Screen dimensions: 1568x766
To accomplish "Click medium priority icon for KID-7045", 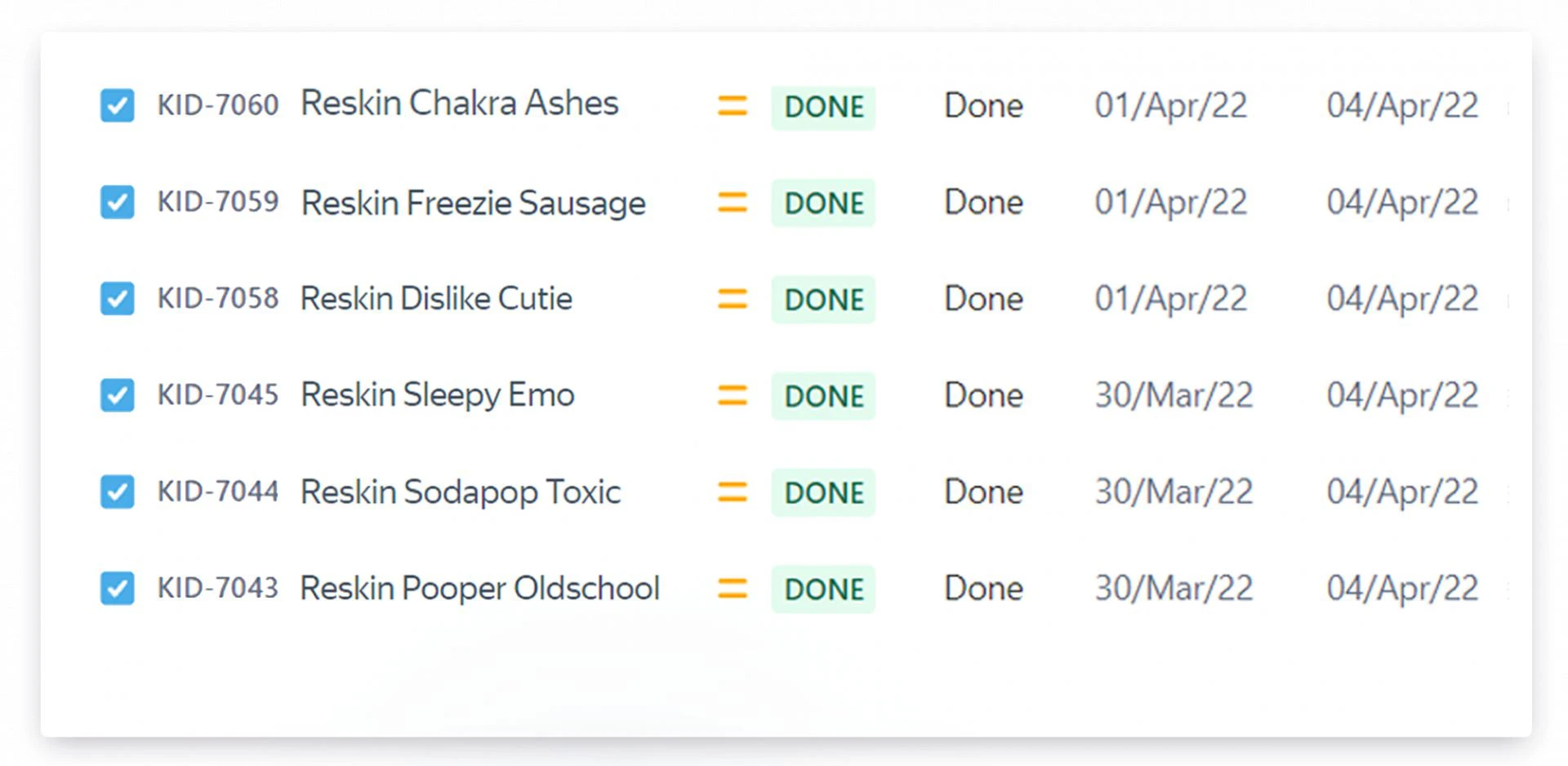I will [x=732, y=395].
